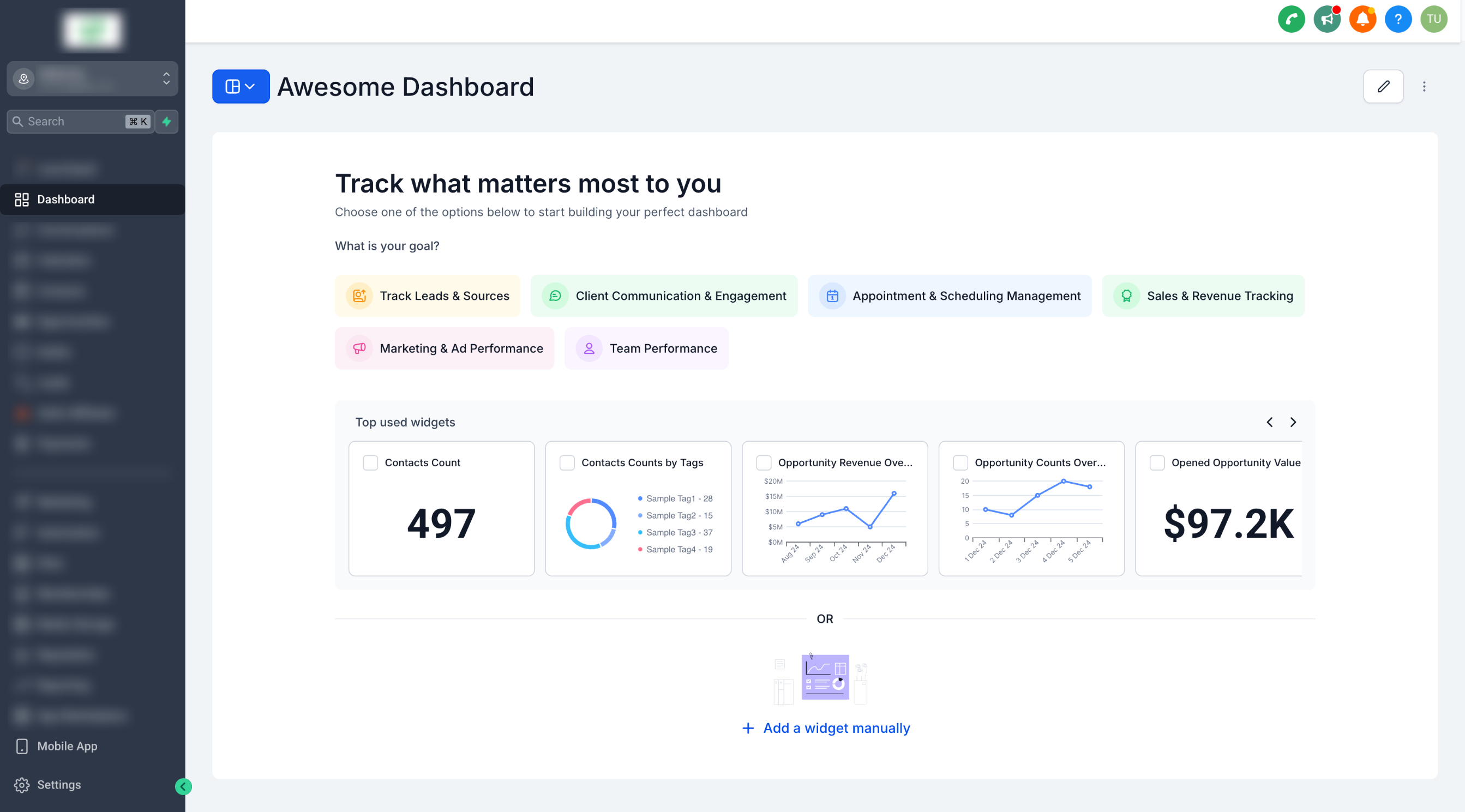The height and width of the screenshot is (812, 1465).
Task: Show next top used widgets arrow
Action: click(1293, 422)
